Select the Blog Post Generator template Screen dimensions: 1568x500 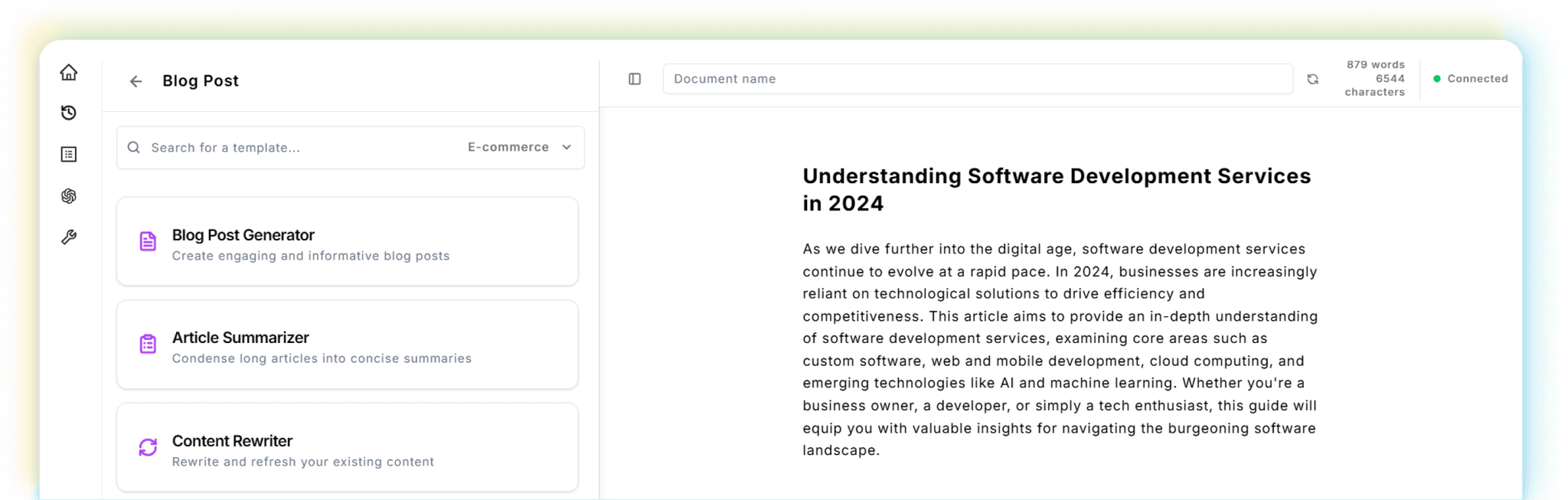(x=348, y=241)
